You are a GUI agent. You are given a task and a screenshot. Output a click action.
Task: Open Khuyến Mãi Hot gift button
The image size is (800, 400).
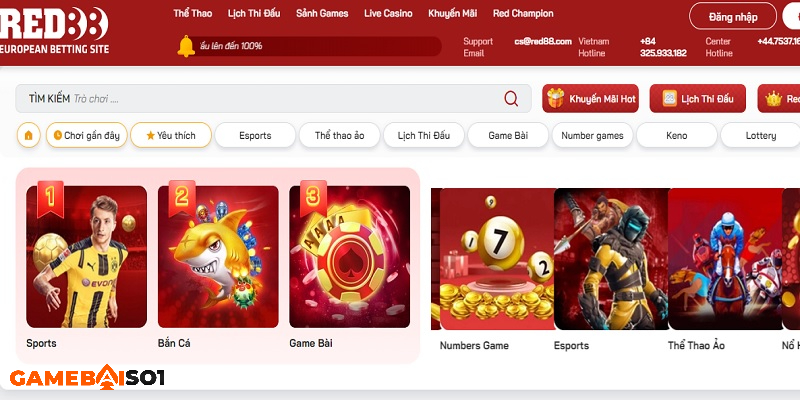coord(590,98)
